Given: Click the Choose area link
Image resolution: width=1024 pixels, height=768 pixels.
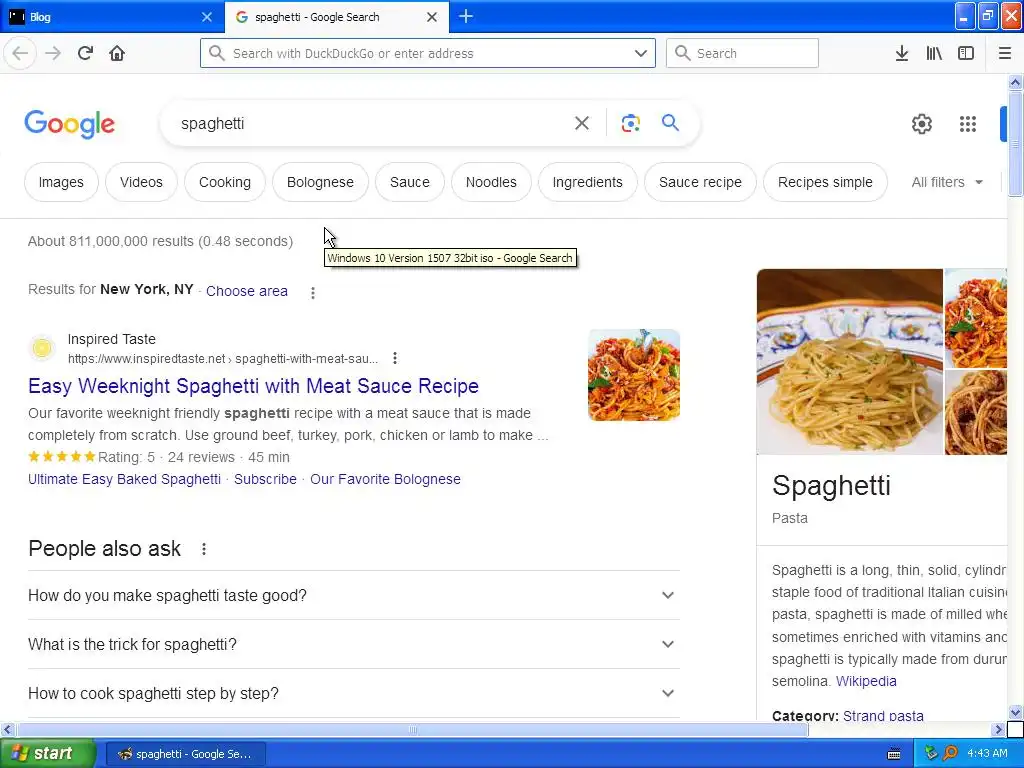Looking at the screenshot, I should (247, 291).
